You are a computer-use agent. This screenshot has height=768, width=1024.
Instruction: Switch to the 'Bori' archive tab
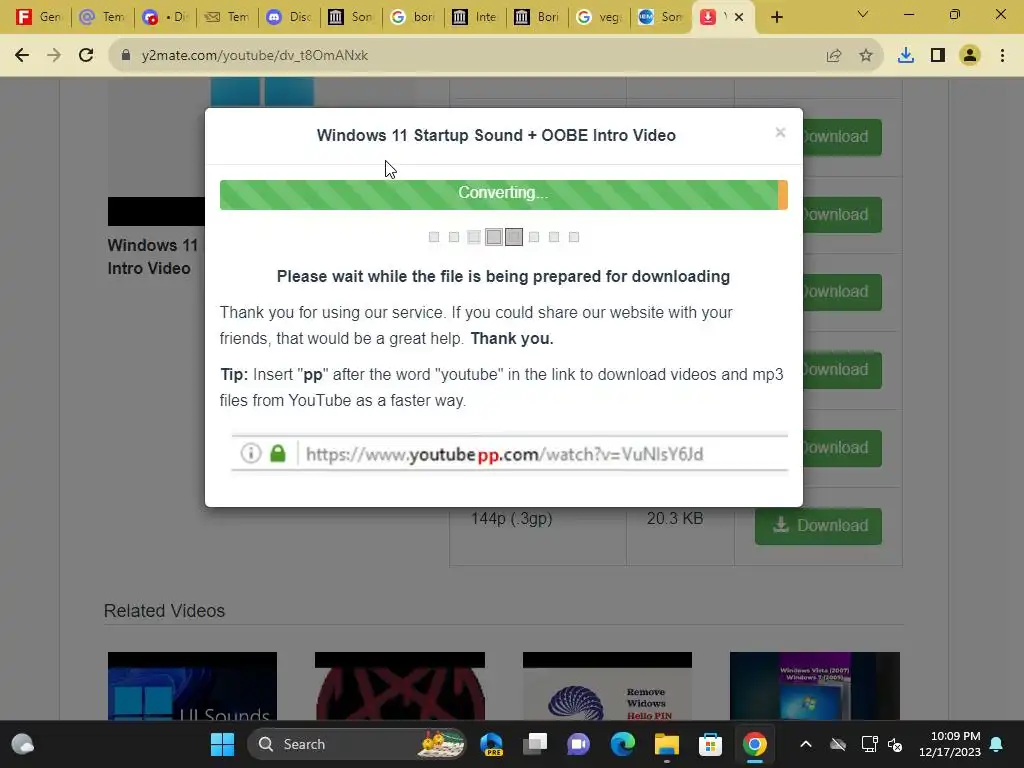(537, 17)
